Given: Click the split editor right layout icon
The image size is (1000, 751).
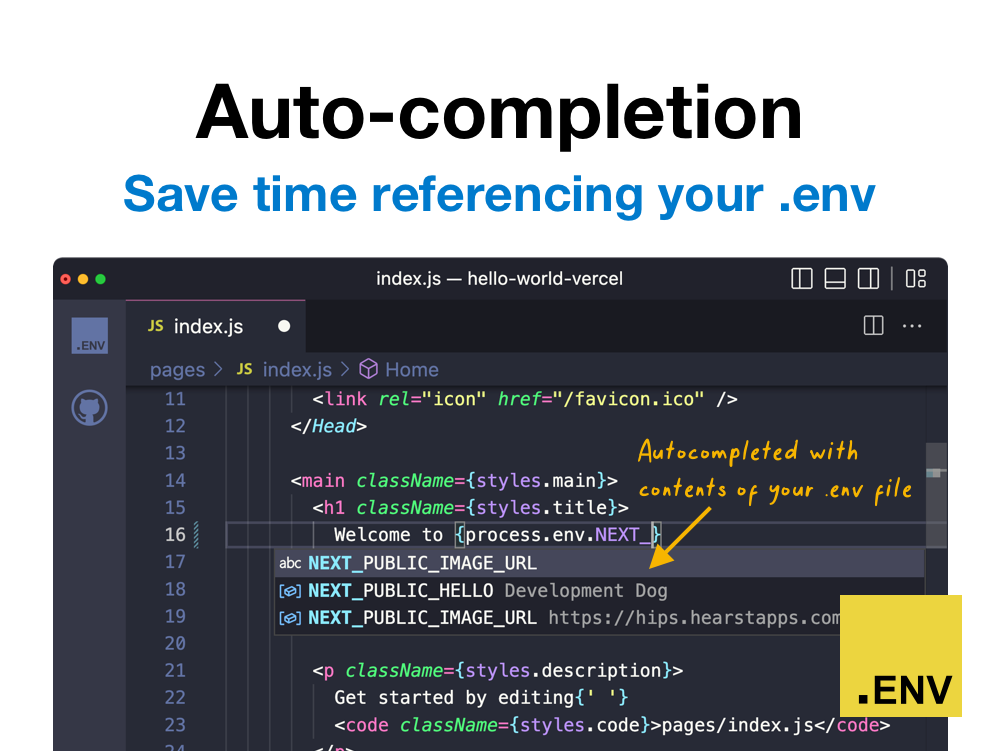Looking at the screenshot, I should coord(868,279).
